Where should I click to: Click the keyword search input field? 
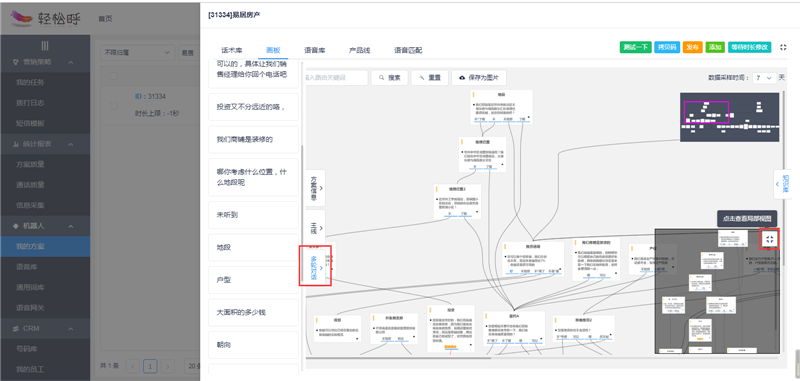click(x=336, y=78)
